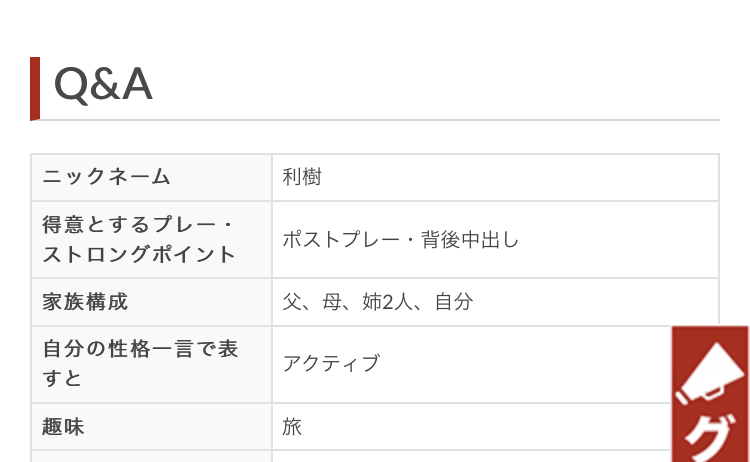The width and height of the screenshot is (750, 462).
Task: Click the ポストプレー・背後中出し value text
Action: pyautogui.click(x=400, y=240)
